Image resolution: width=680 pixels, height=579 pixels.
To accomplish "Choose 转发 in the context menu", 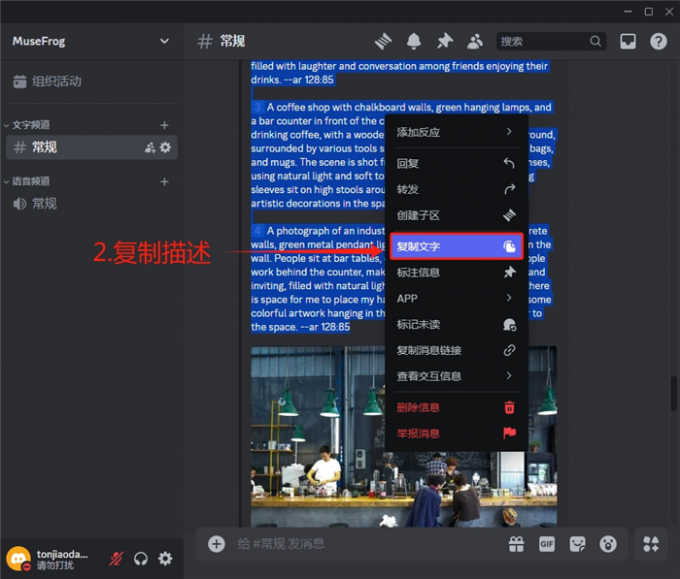I will tap(456, 189).
